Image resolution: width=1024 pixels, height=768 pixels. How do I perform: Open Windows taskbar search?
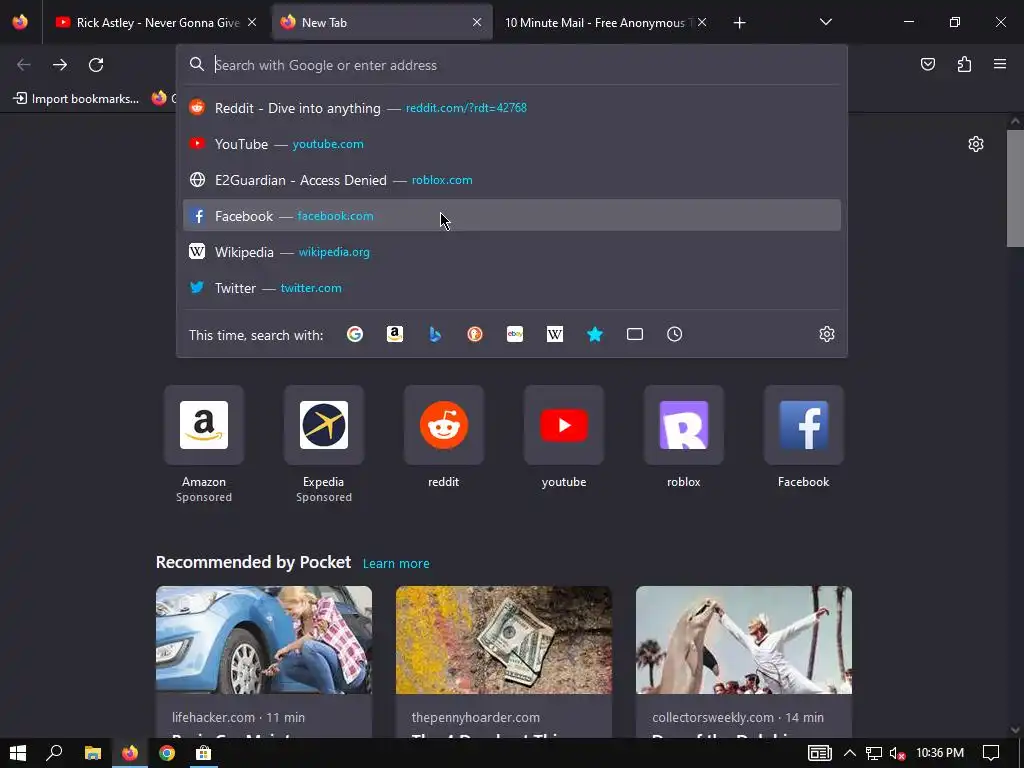pyautogui.click(x=55, y=753)
